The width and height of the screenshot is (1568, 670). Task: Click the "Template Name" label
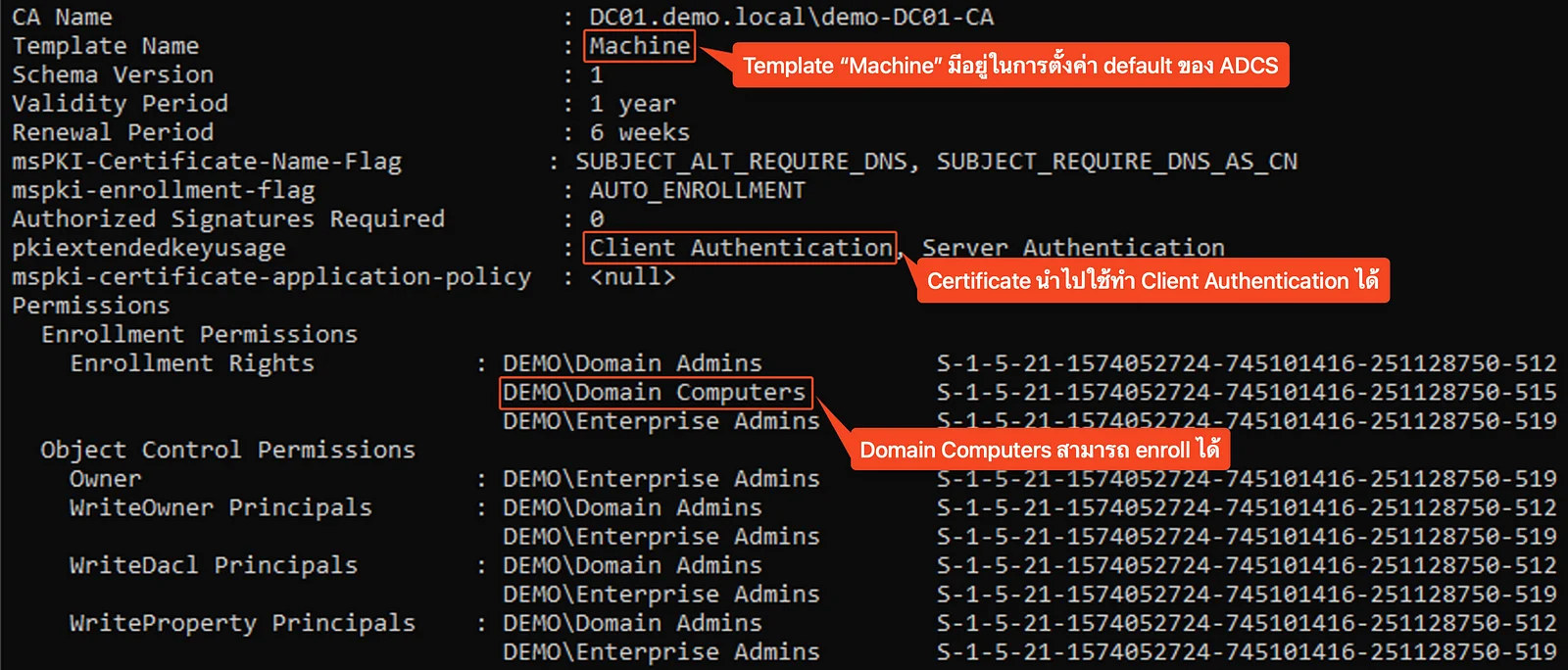pos(105,46)
